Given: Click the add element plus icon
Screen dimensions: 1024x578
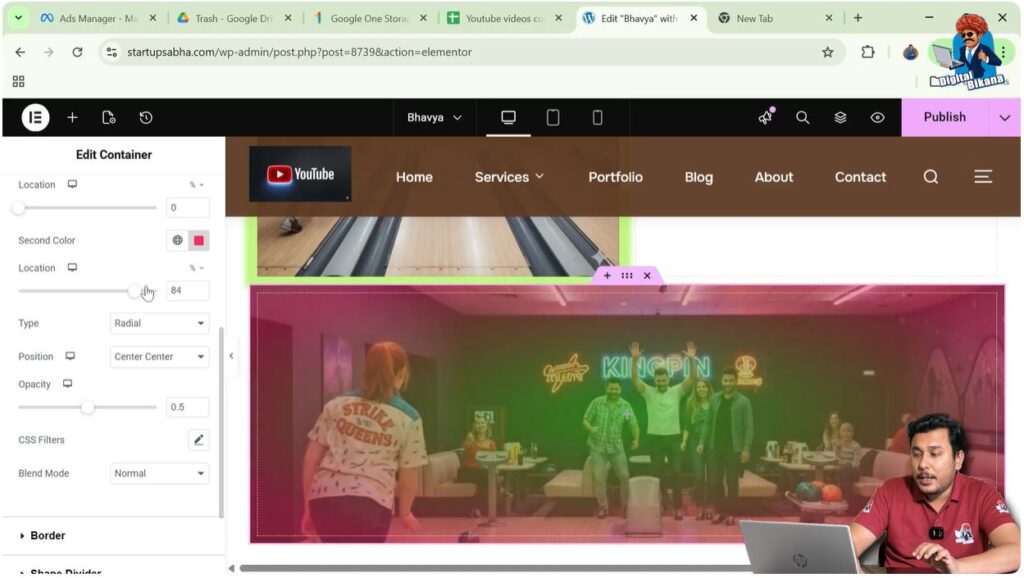Looking at the screenshot, I should click(72, 118).
